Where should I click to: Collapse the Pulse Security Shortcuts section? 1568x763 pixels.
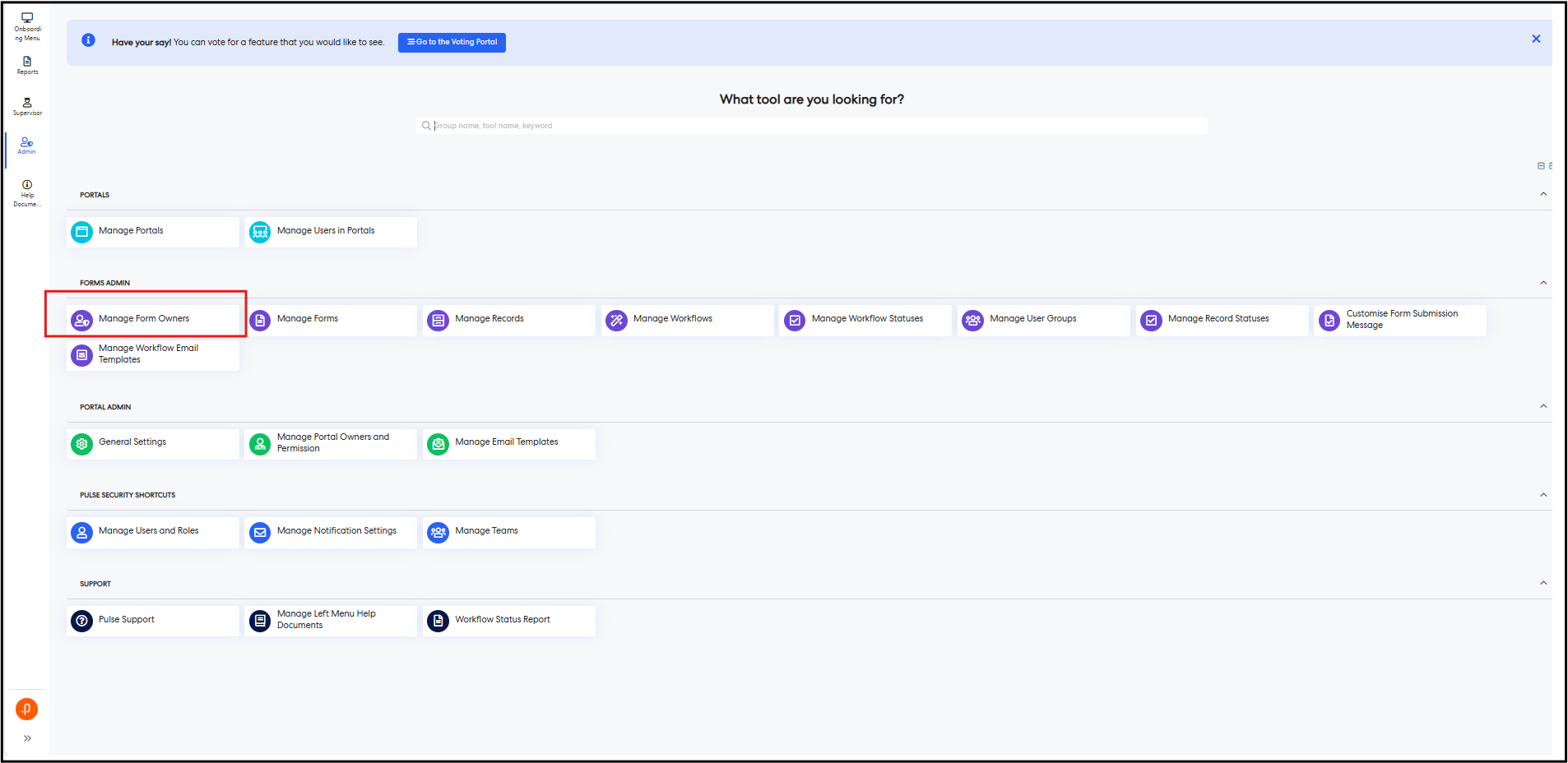pyautogui.click(x=1542, y=495)
